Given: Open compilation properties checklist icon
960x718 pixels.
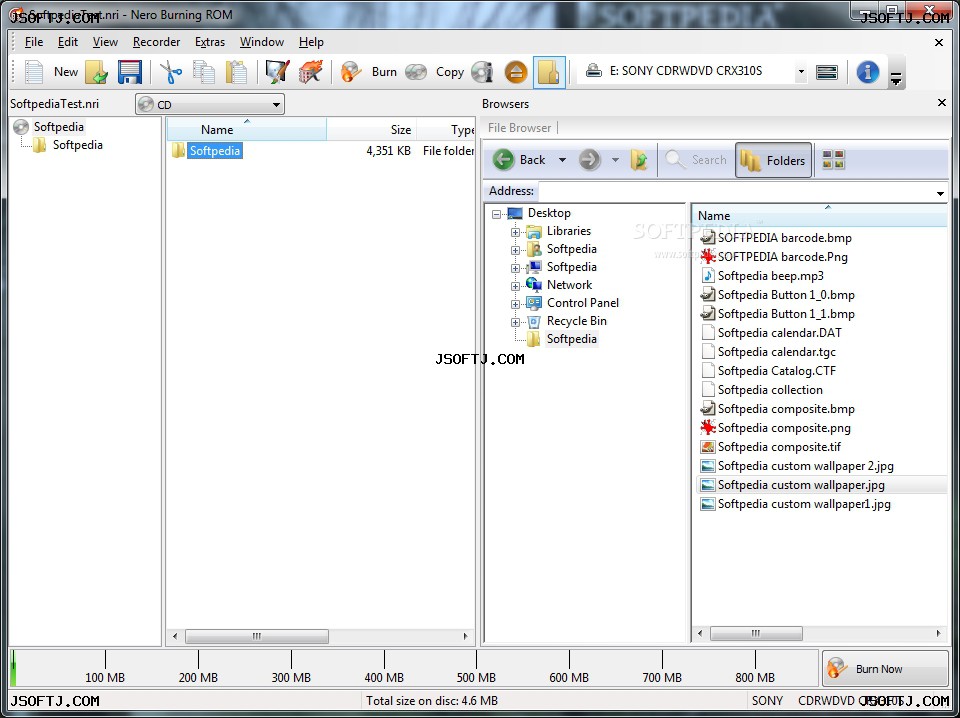Looking at the screenshot, I should click(x=277, y=72).
